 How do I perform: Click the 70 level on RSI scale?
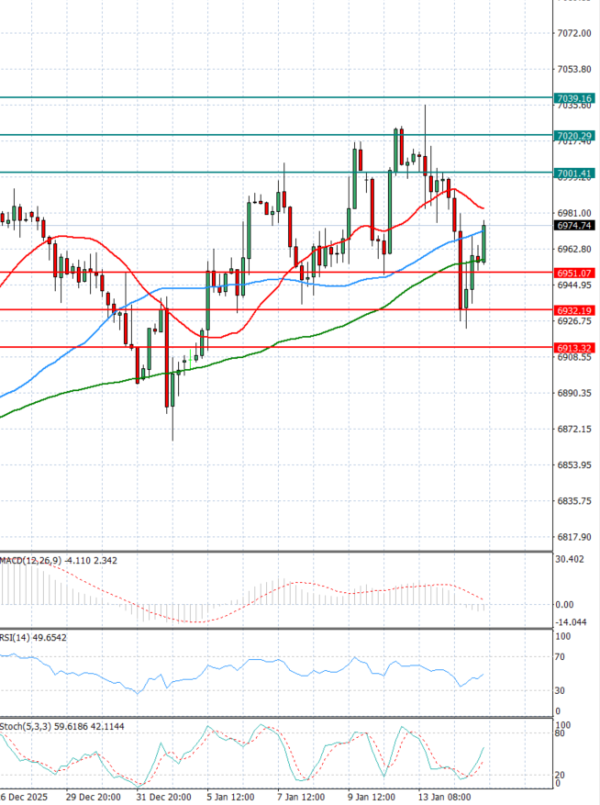(564, 657)
